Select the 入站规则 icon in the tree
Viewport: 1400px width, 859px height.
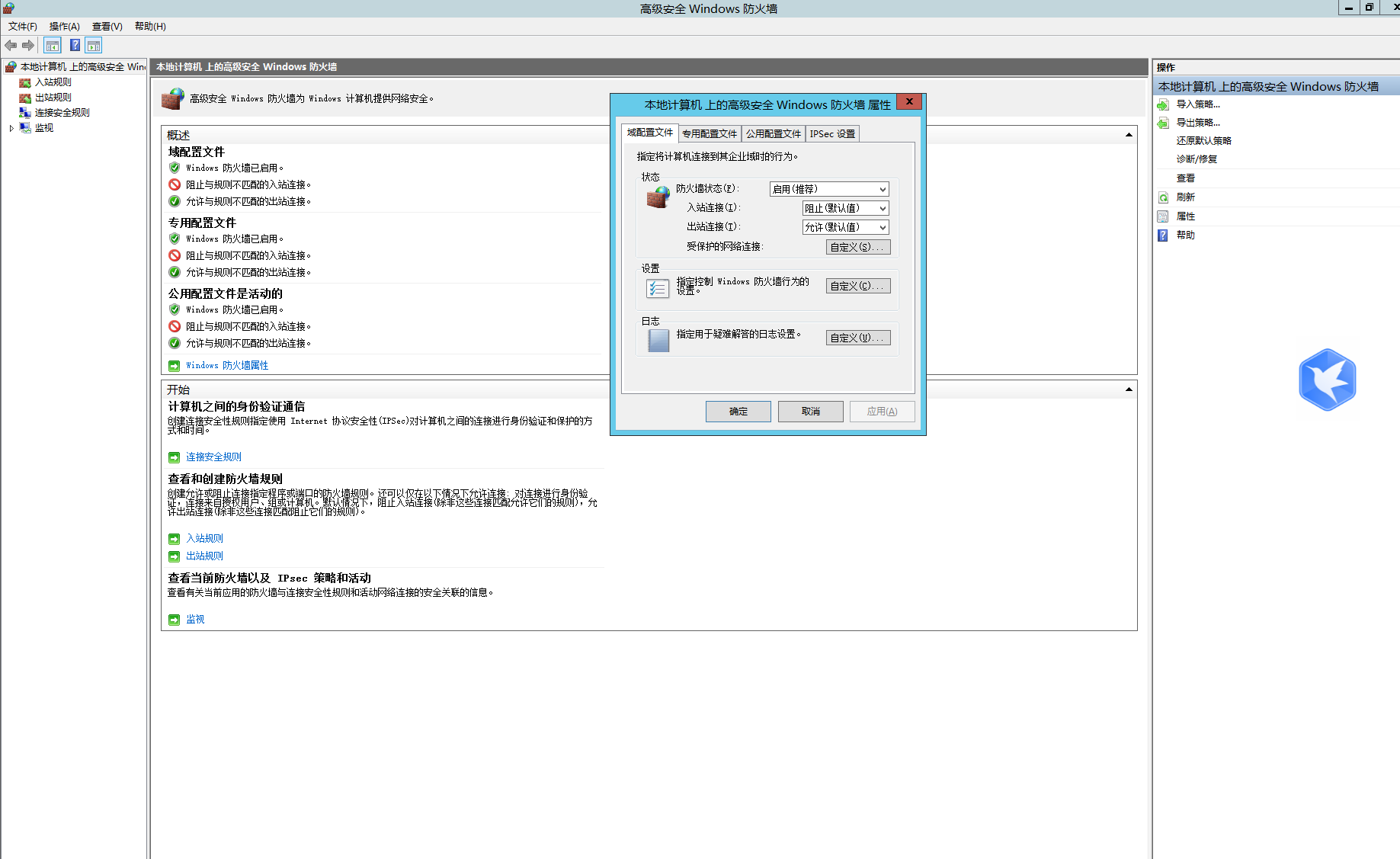[25, 82]
